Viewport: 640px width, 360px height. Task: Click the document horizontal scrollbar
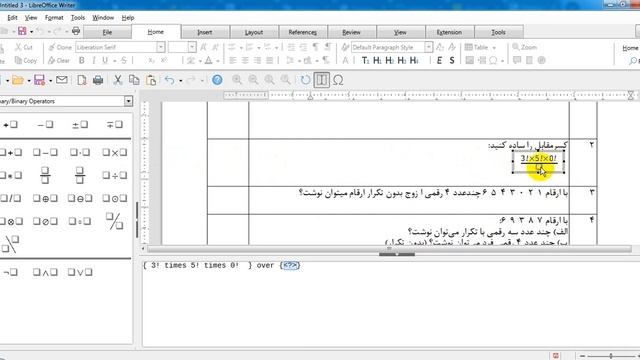pyautogui.click(x=389, y=249)
